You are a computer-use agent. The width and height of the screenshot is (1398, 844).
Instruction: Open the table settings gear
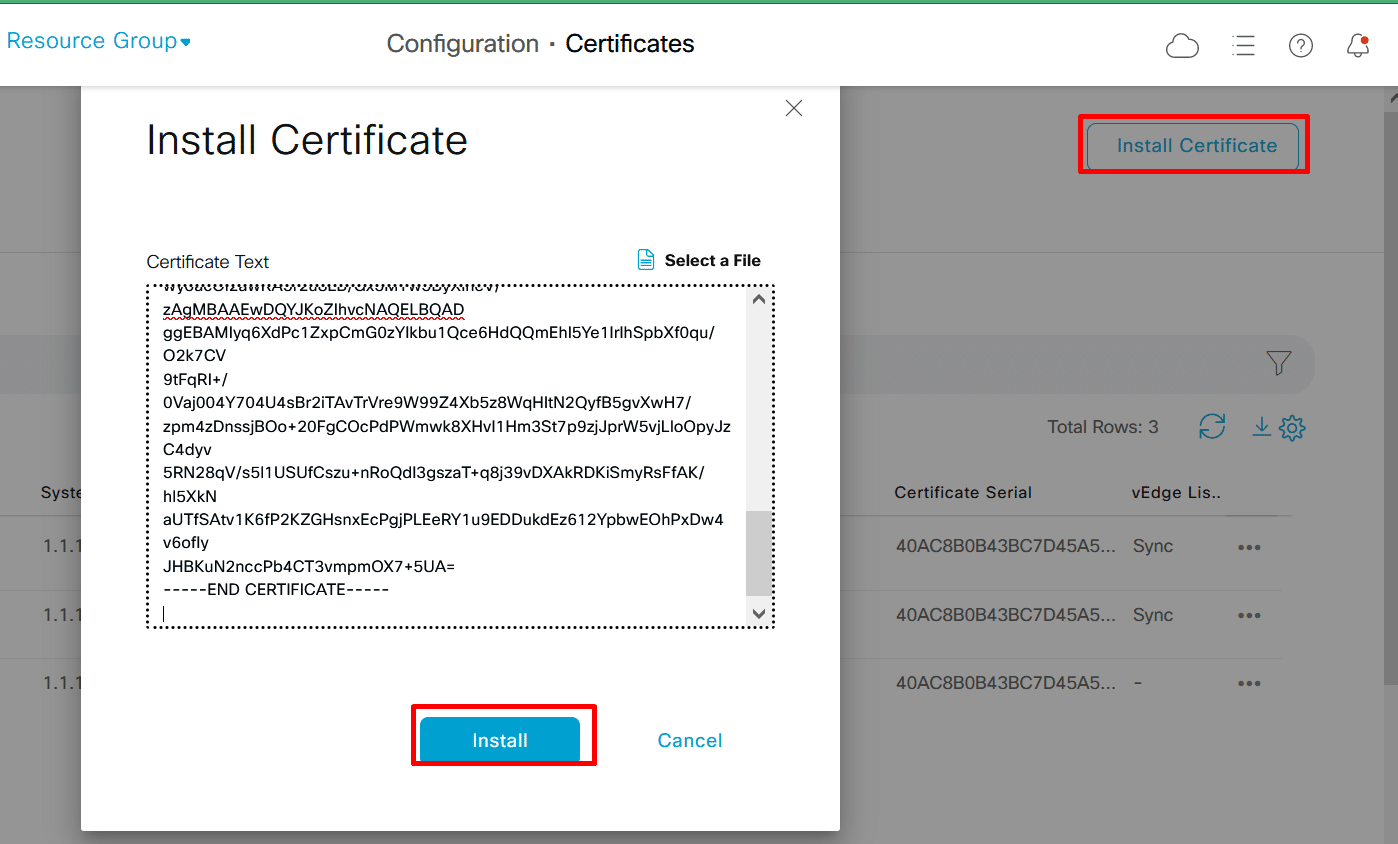point(1292,427)
